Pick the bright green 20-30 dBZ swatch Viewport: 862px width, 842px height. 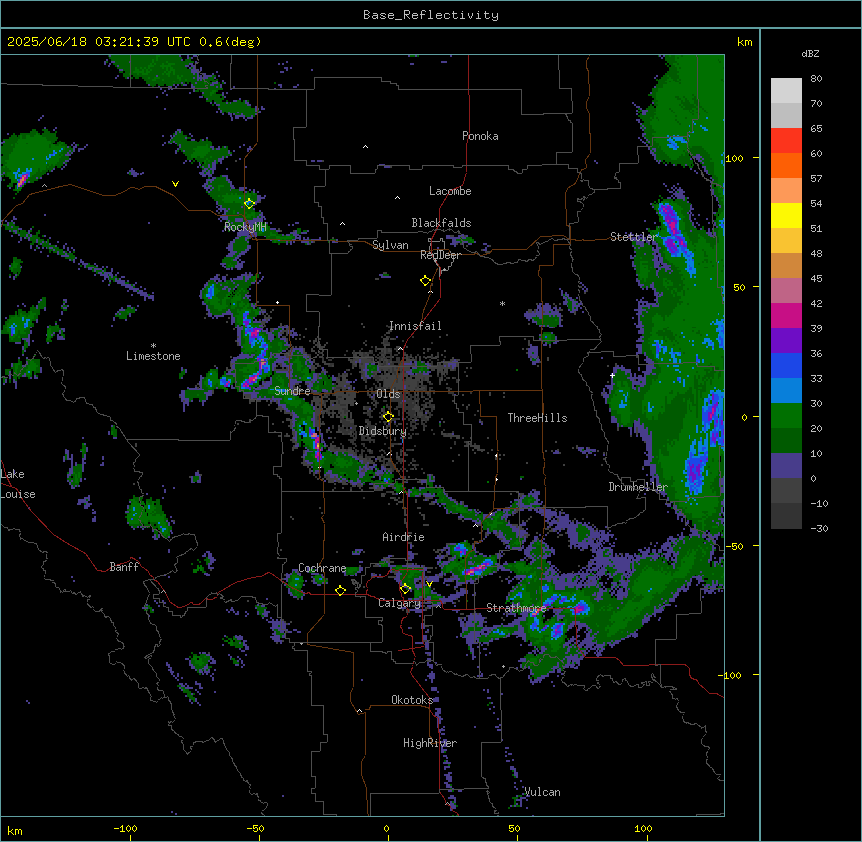point(786,416)
